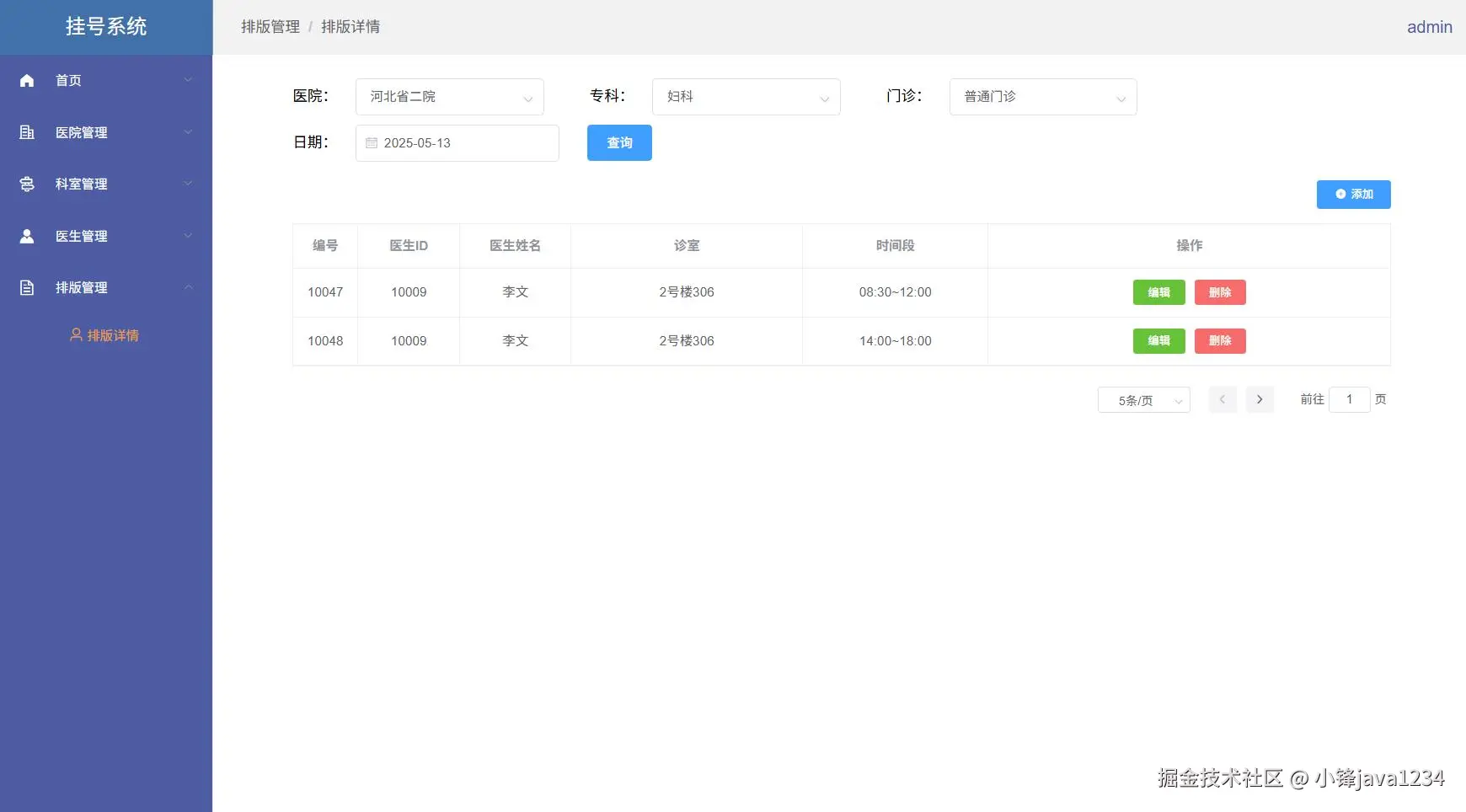The width and height of the screenshot is (1466, 812).
Task: Collapse the 排版管理 chevron
Action: pos(188,287)
